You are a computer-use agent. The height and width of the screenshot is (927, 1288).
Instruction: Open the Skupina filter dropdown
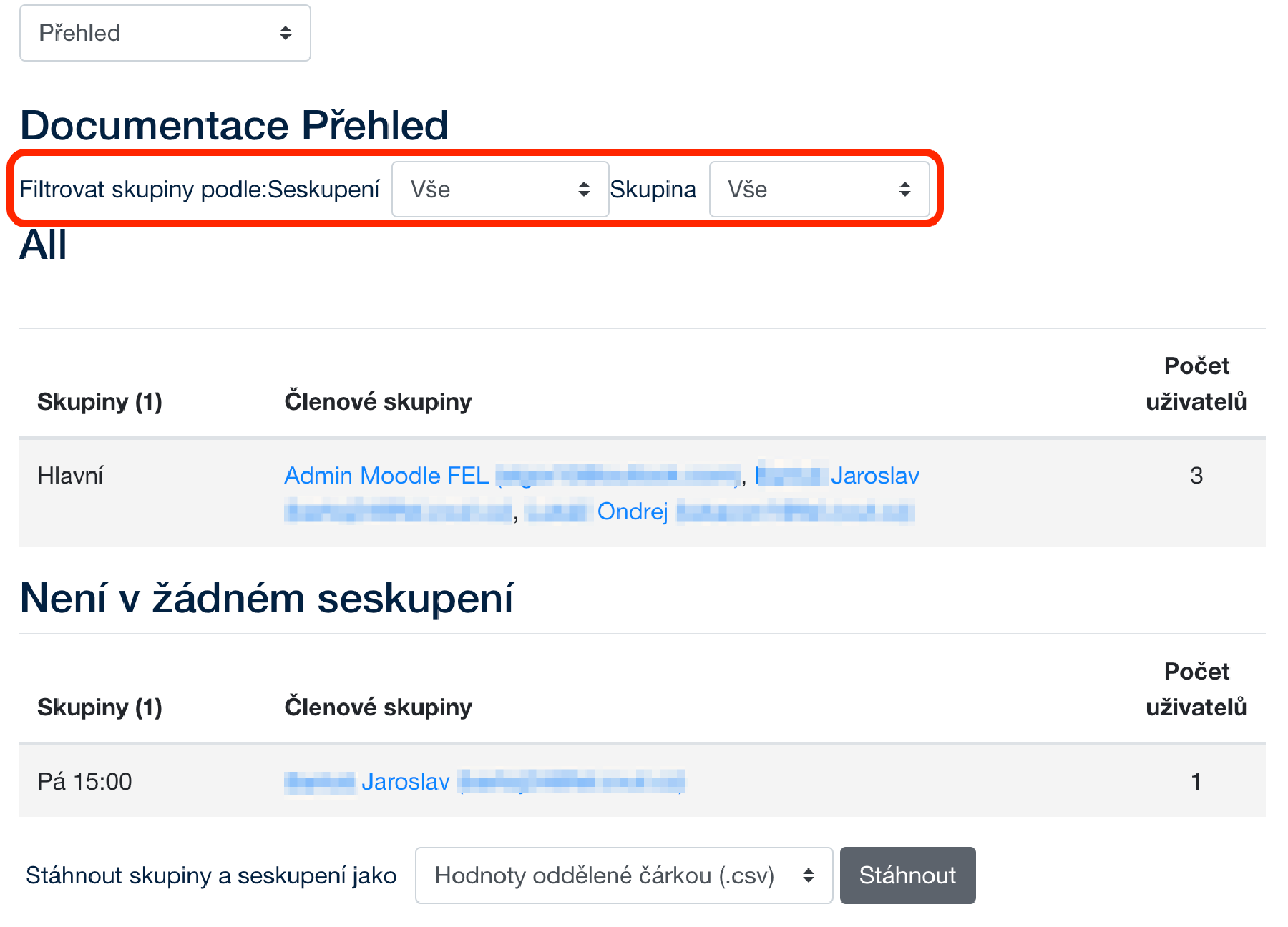819,190
